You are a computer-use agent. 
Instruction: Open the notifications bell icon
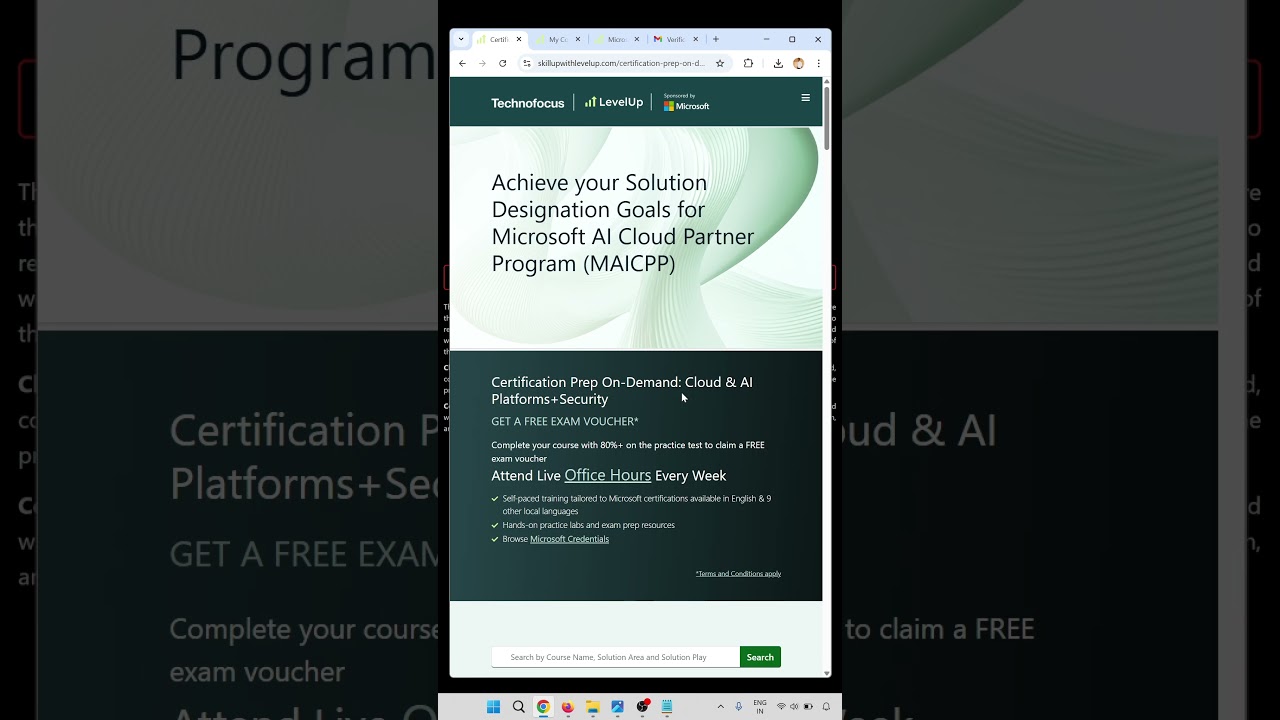(x=826, y=707)
